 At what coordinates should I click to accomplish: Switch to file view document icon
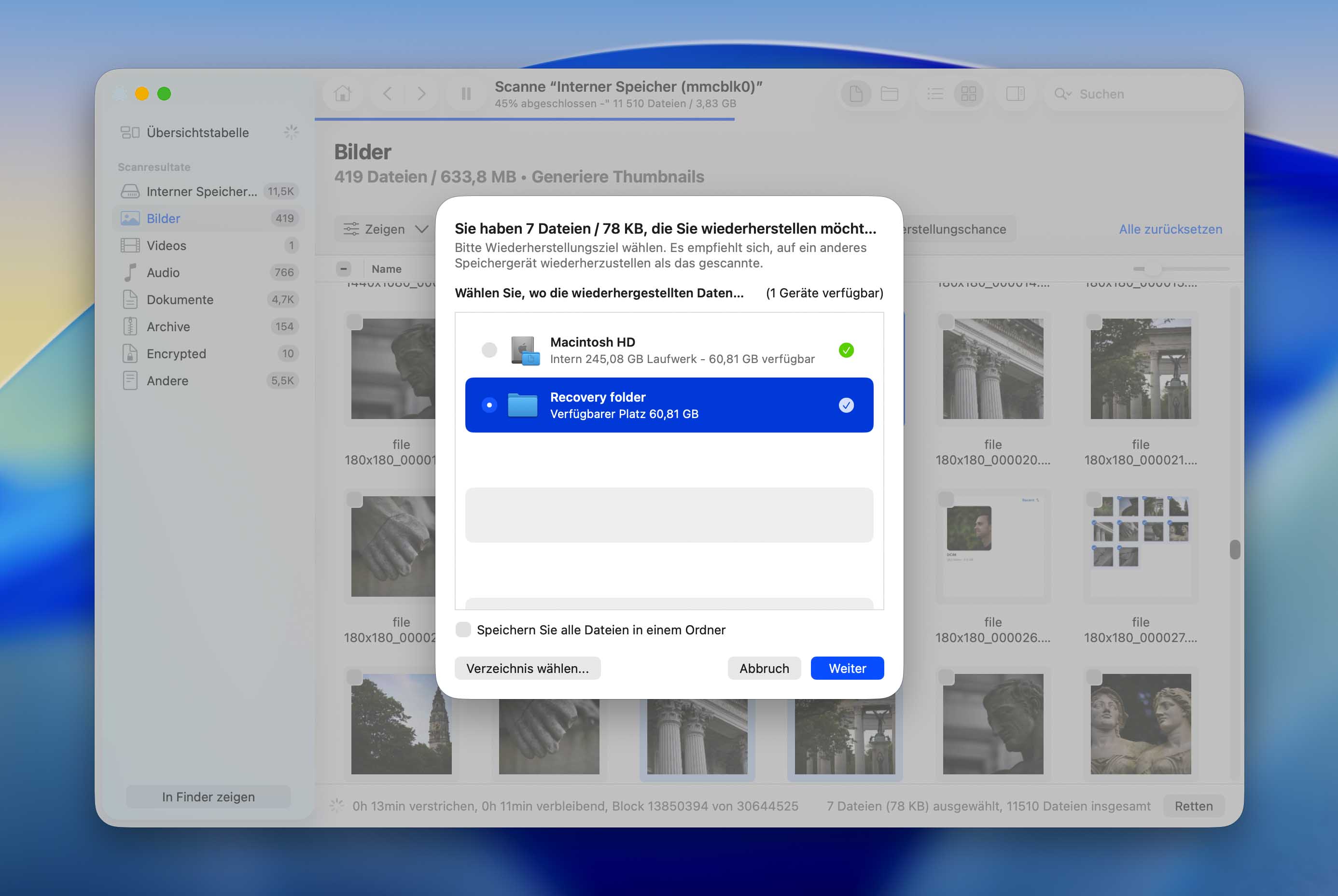856,93
